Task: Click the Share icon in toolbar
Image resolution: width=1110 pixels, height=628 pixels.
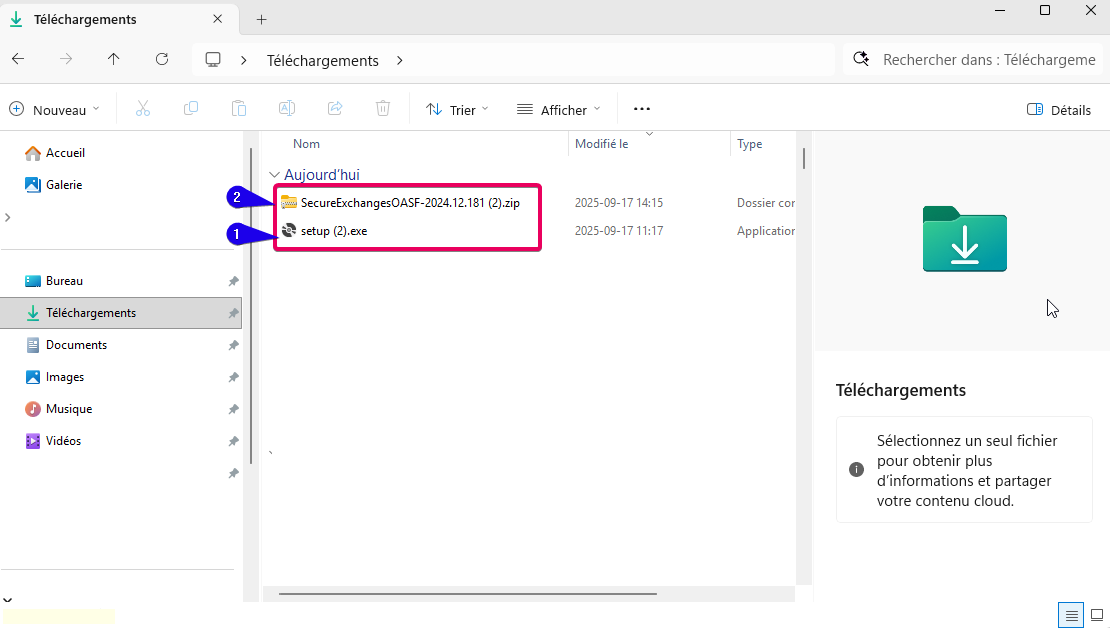Action: click(335, 109)
